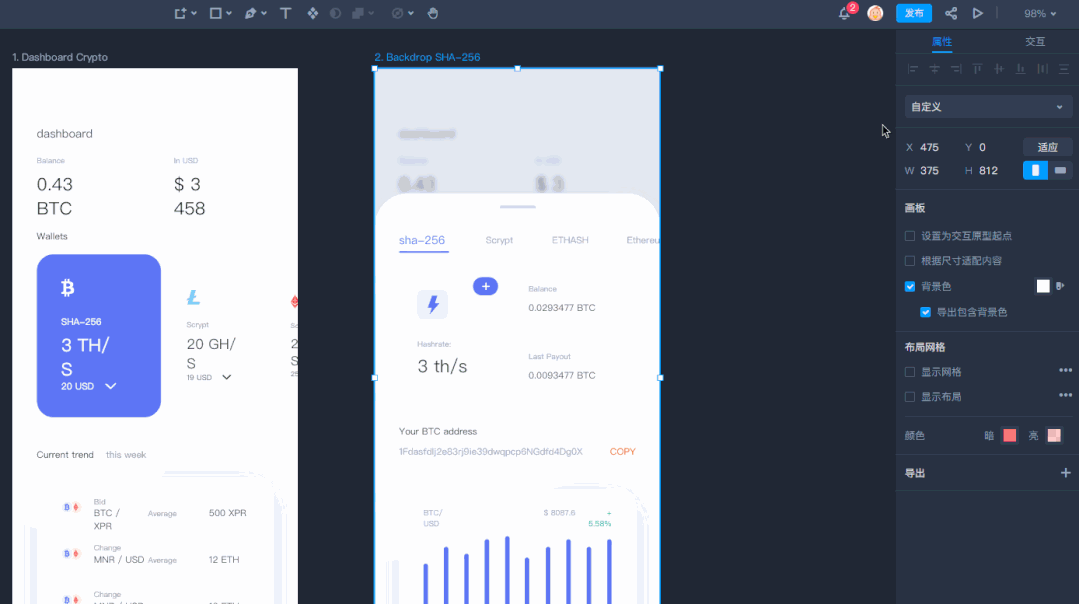Select landscape orientation toggle
1079x604 pixels.
coord(1060,170)
